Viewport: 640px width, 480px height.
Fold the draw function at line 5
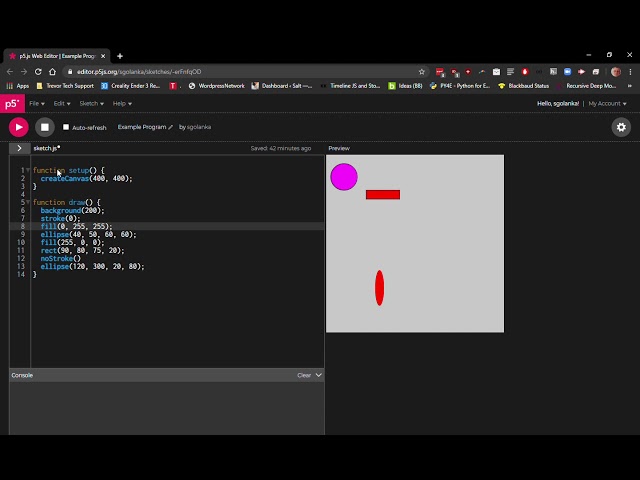click(28, 202)
